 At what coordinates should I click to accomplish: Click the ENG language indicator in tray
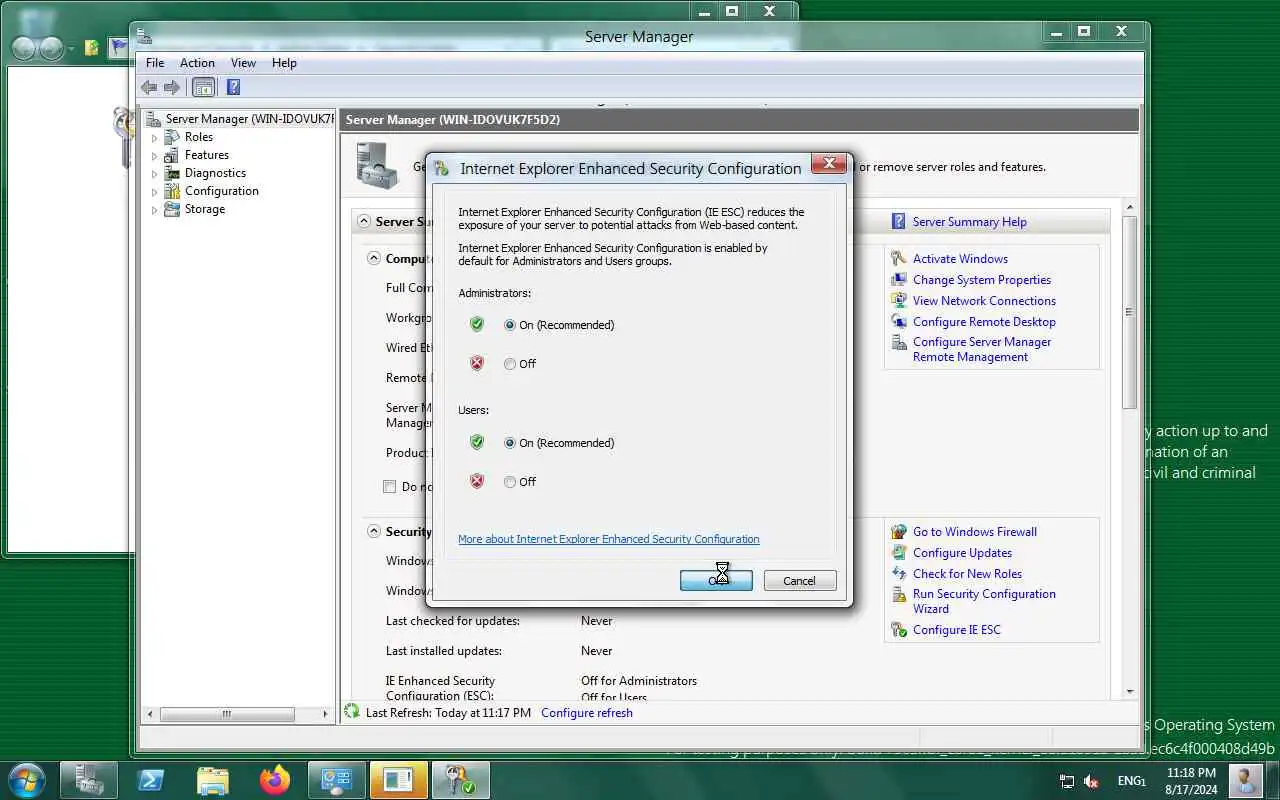(x=1131, y=781)
